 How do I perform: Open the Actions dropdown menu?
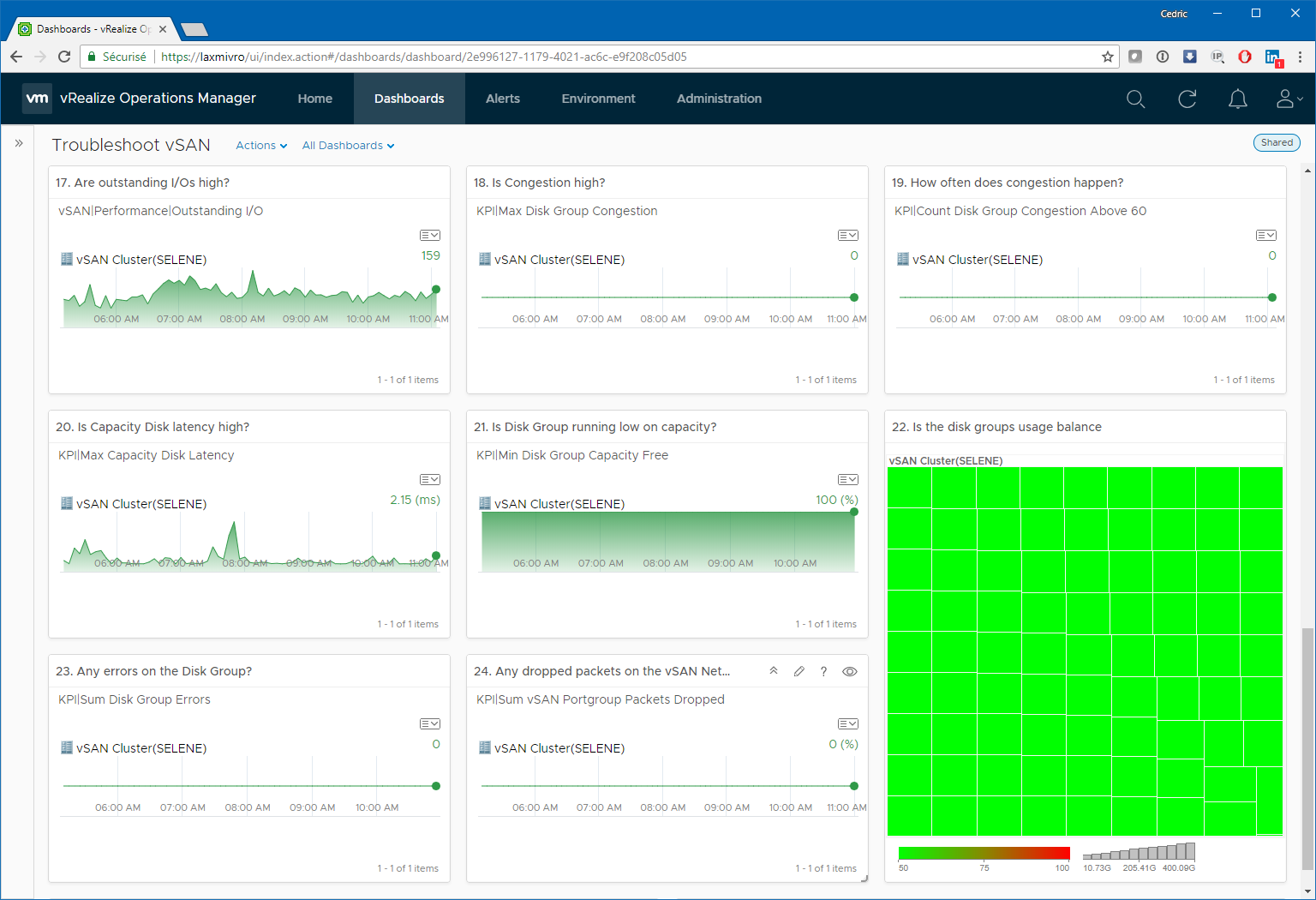(261, 146)
